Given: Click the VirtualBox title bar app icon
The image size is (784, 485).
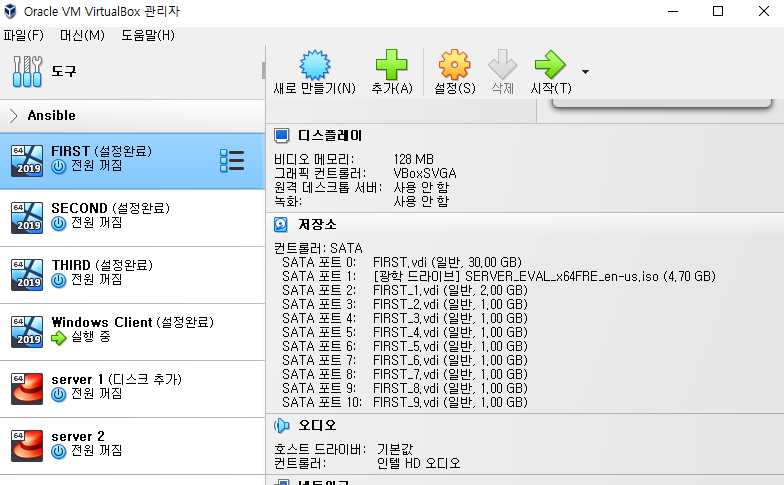Looking at the screenshot, I should click(x=10, y=12).
